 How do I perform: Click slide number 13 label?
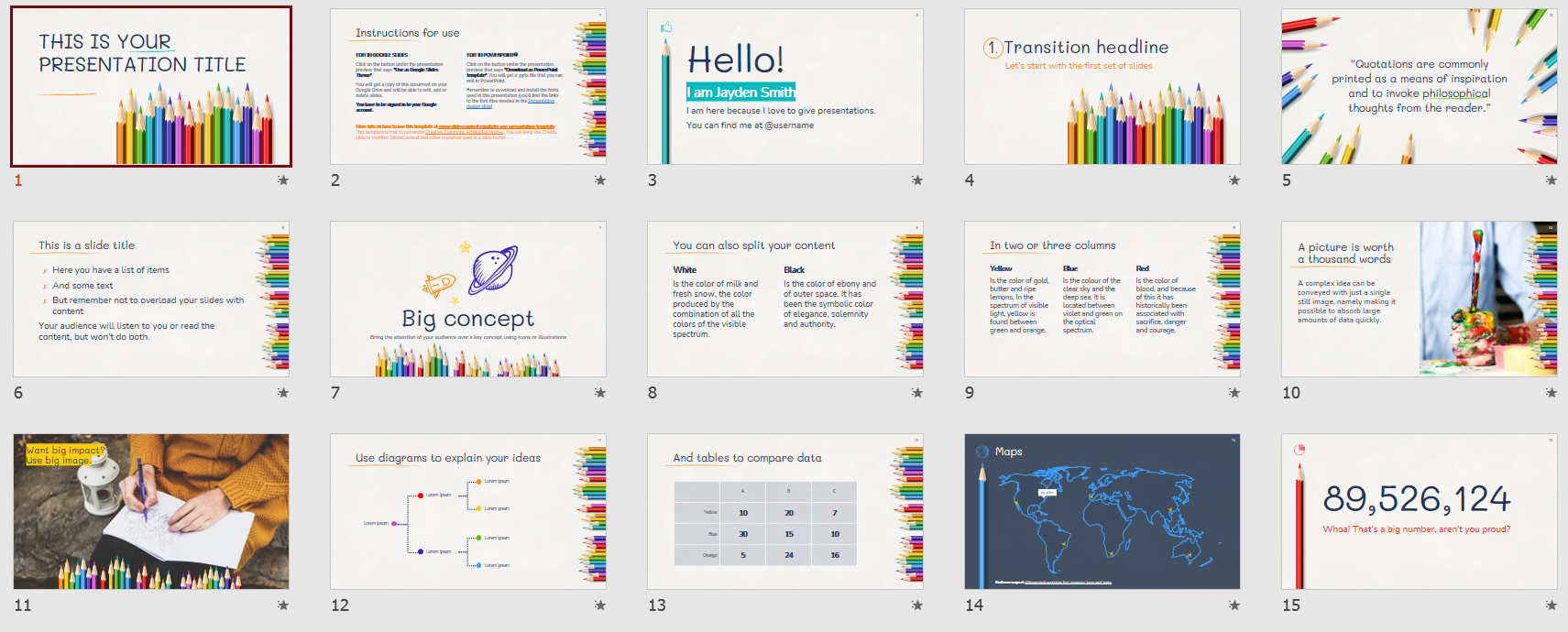[x=657, y=605]
